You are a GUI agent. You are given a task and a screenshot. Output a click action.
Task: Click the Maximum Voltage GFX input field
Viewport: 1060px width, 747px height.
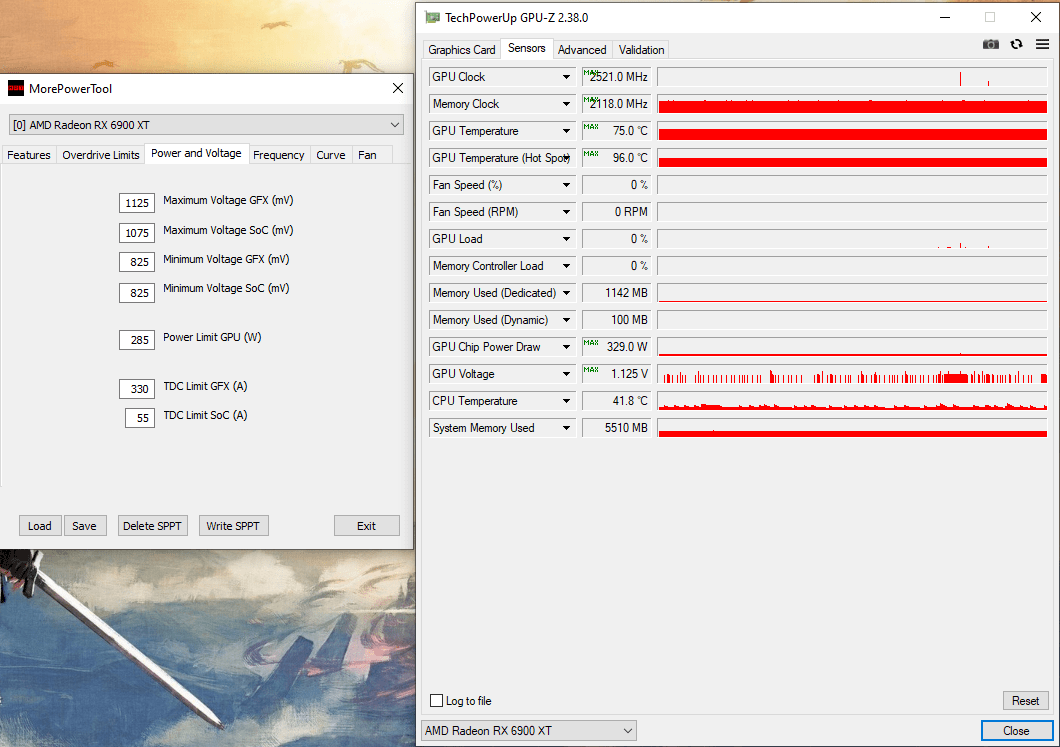pos(137,203)
